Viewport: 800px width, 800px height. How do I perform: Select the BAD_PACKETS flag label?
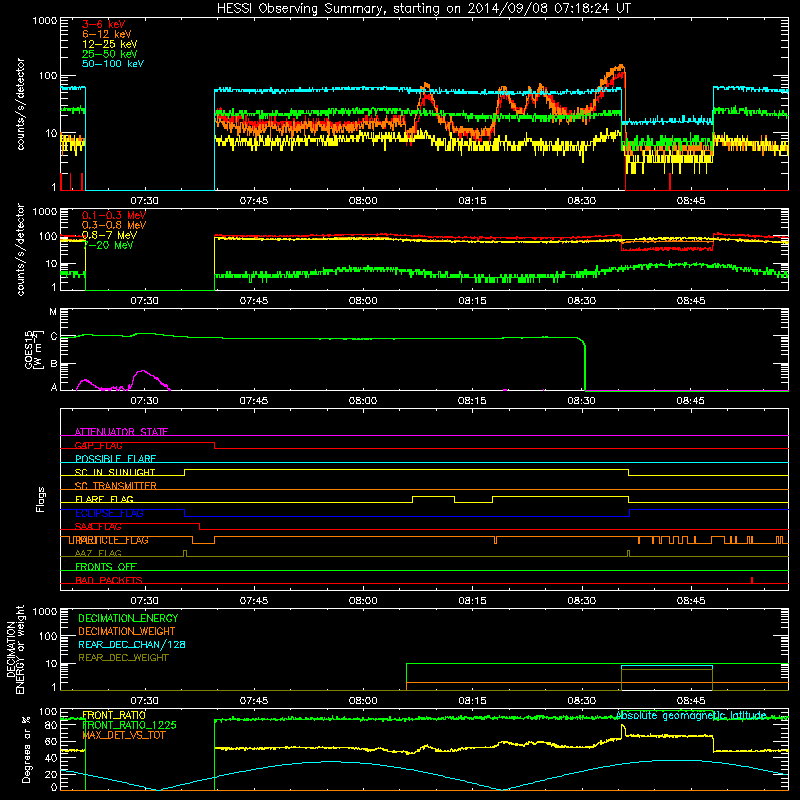coord(109,580)
